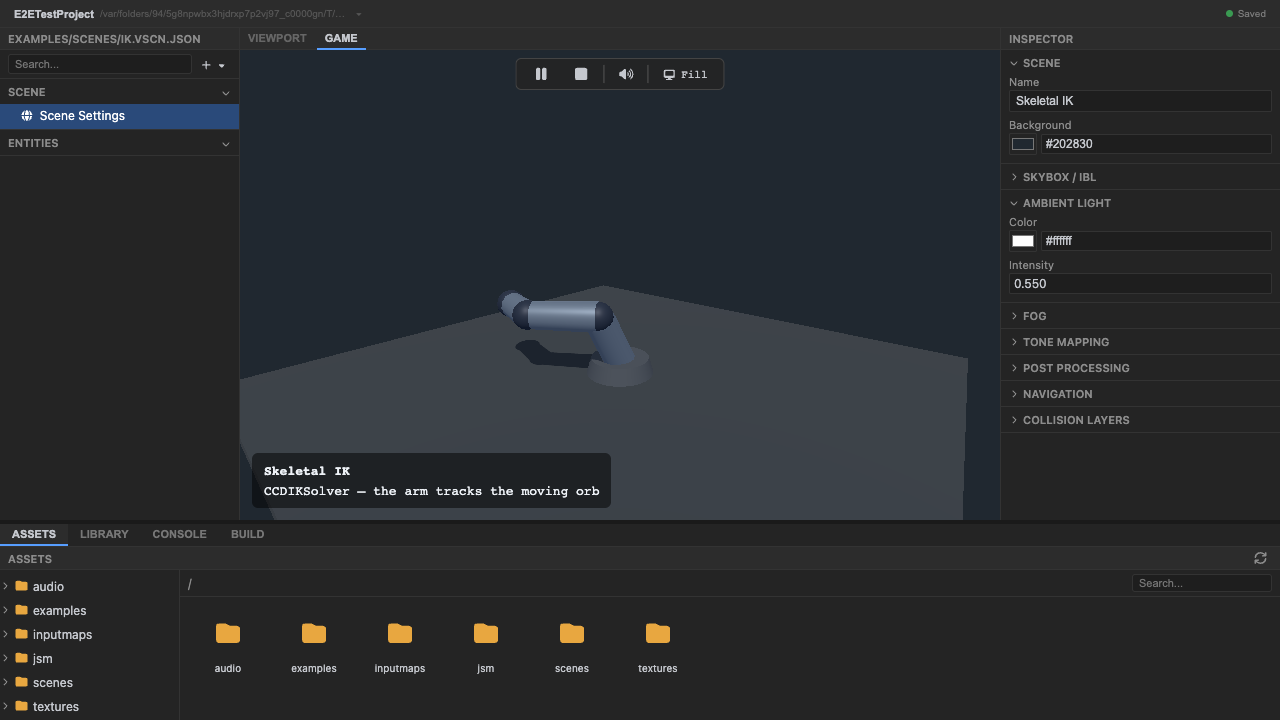Refresh the assets panel

tap(1260, 558)
